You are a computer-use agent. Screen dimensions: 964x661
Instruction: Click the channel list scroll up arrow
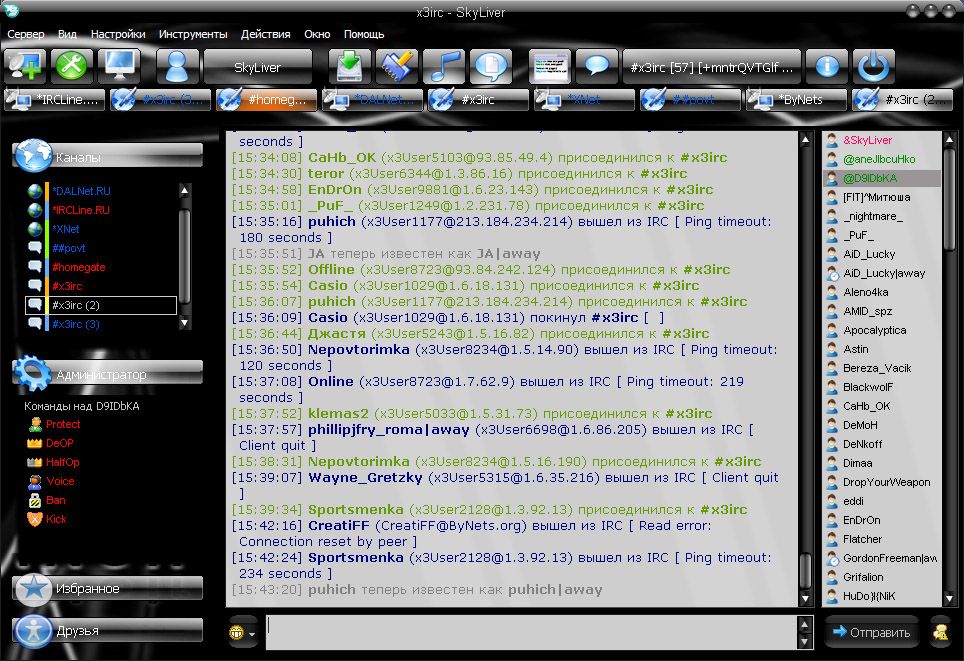click(184, 191)
